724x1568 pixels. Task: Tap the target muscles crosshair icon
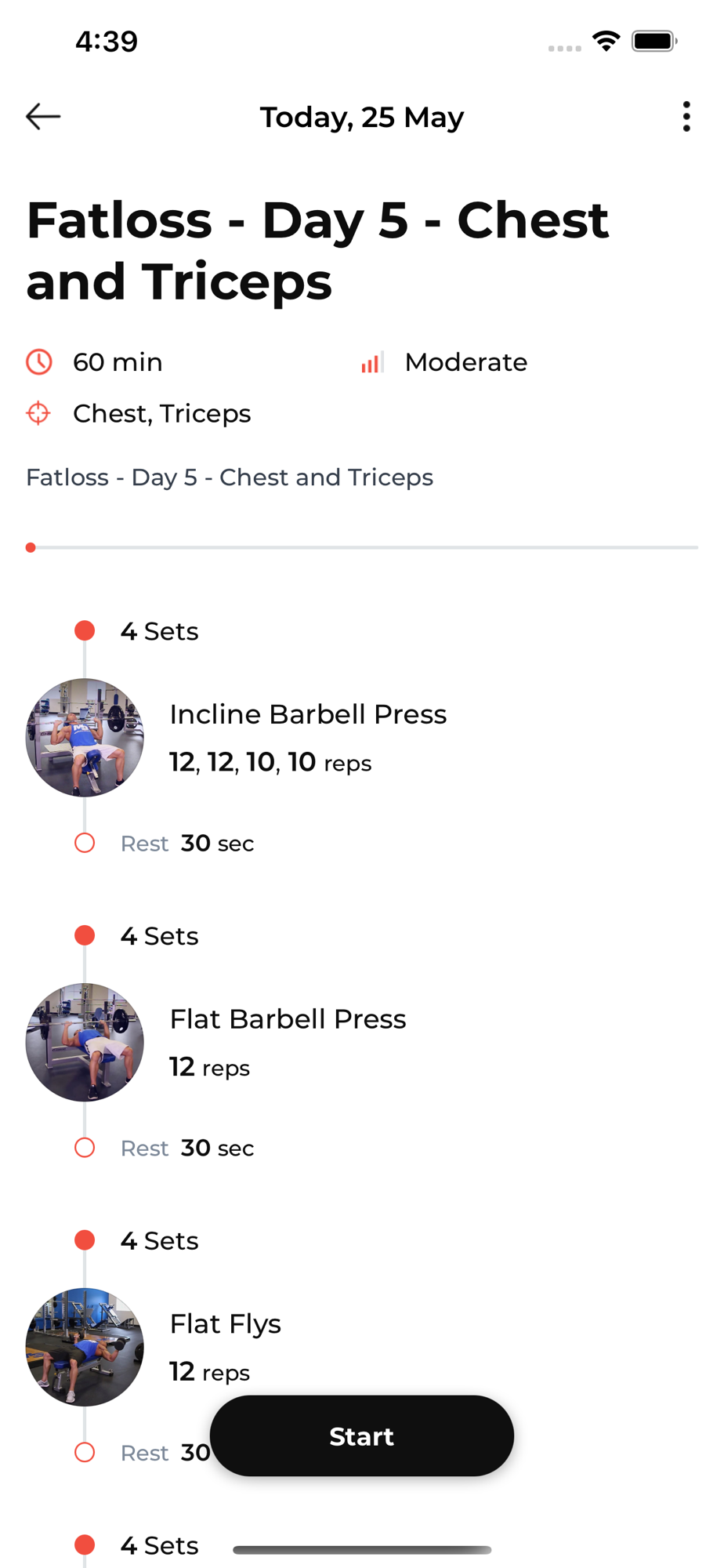click(x=38, y=413)
